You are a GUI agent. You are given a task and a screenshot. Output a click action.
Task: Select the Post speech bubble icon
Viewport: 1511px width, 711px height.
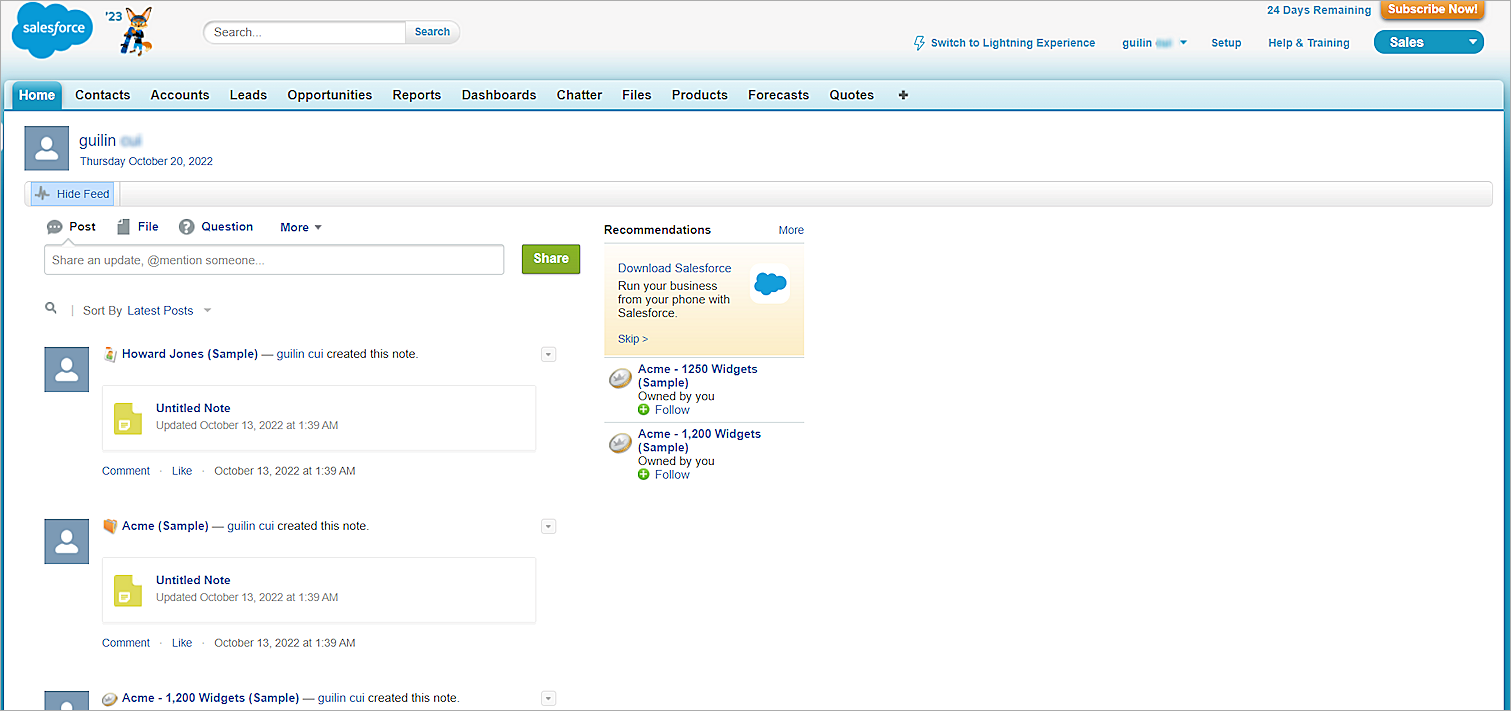pyautogui.click(x=55, y=227)
